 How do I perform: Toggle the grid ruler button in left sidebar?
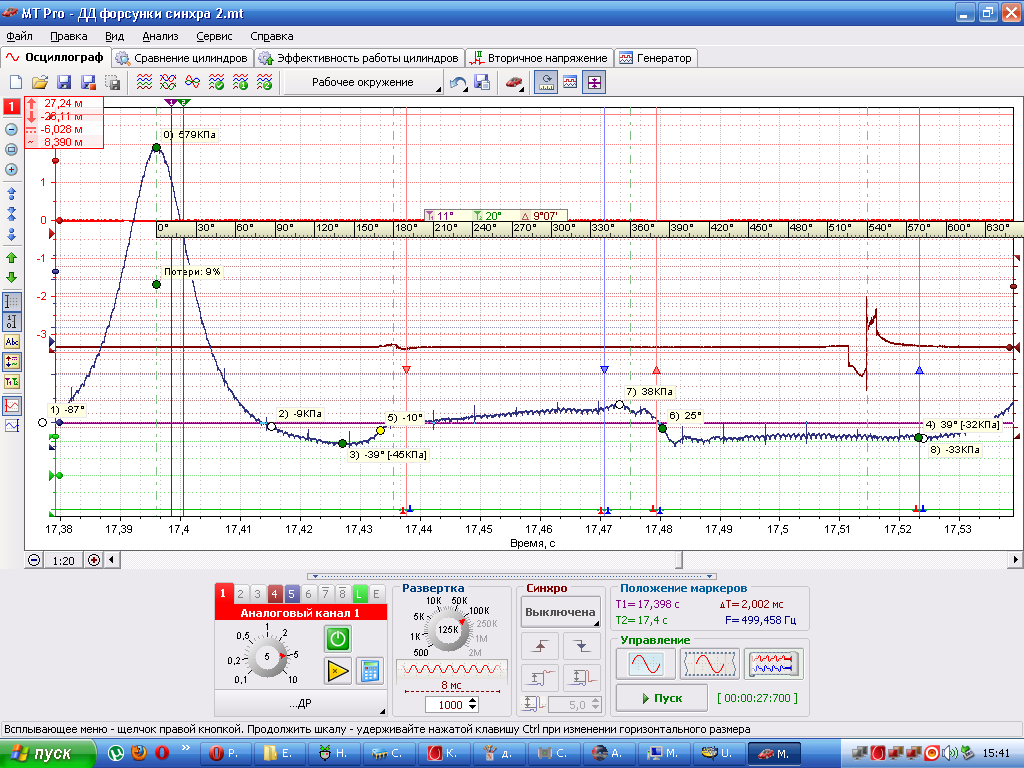(x=12, y=302)
